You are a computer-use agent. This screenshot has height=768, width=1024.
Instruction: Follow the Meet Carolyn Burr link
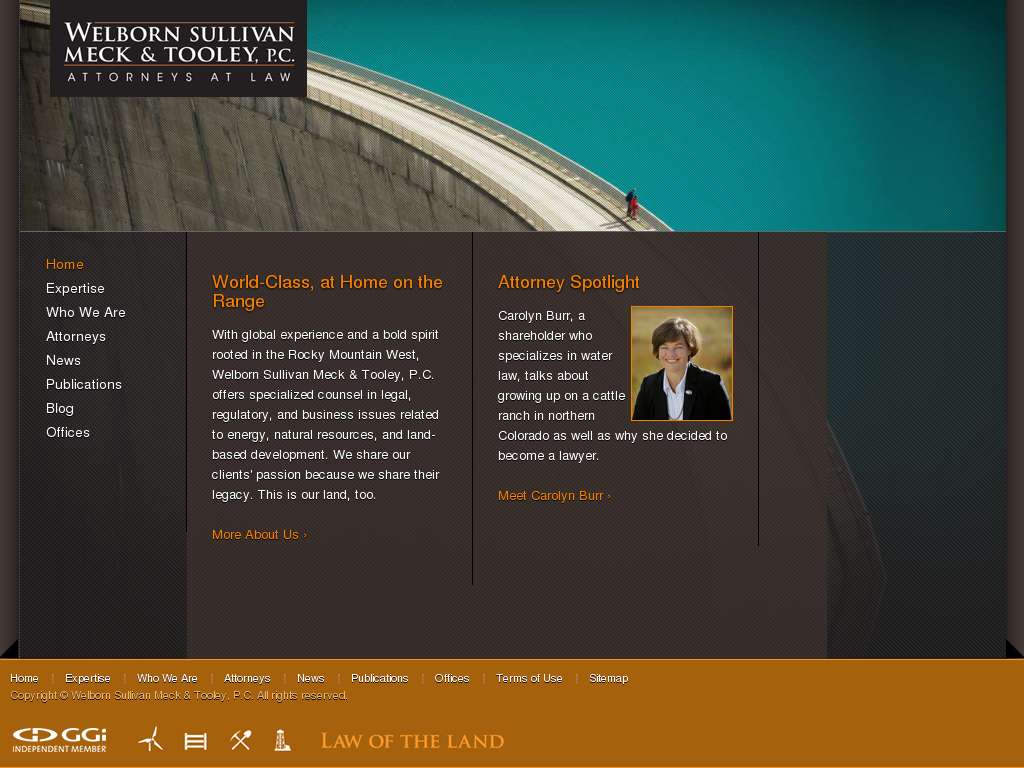pos(554,496)
